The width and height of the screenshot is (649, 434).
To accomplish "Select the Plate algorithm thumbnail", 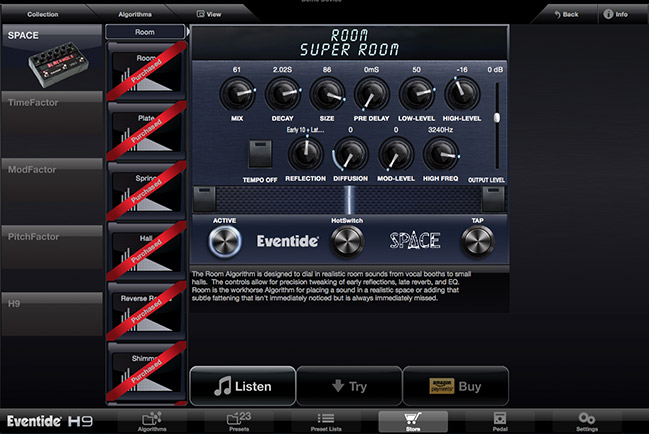I will click(x=147, y=132).
